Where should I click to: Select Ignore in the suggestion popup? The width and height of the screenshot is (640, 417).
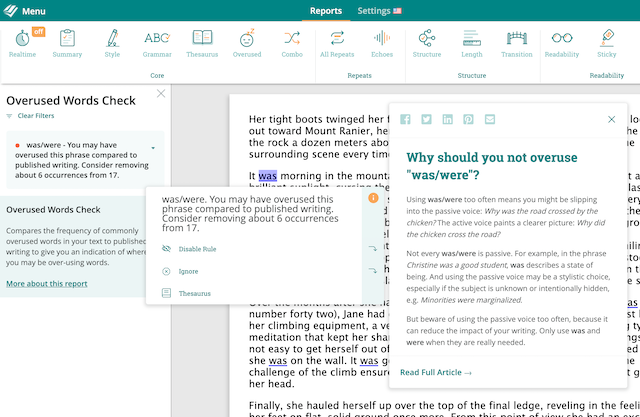click(x=188, y=271)
